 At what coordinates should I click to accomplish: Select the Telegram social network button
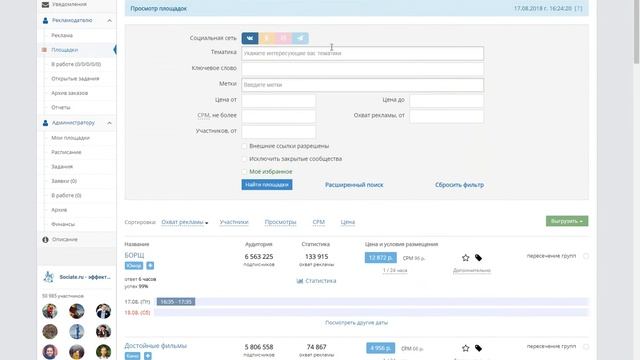(x=300, y=38)
